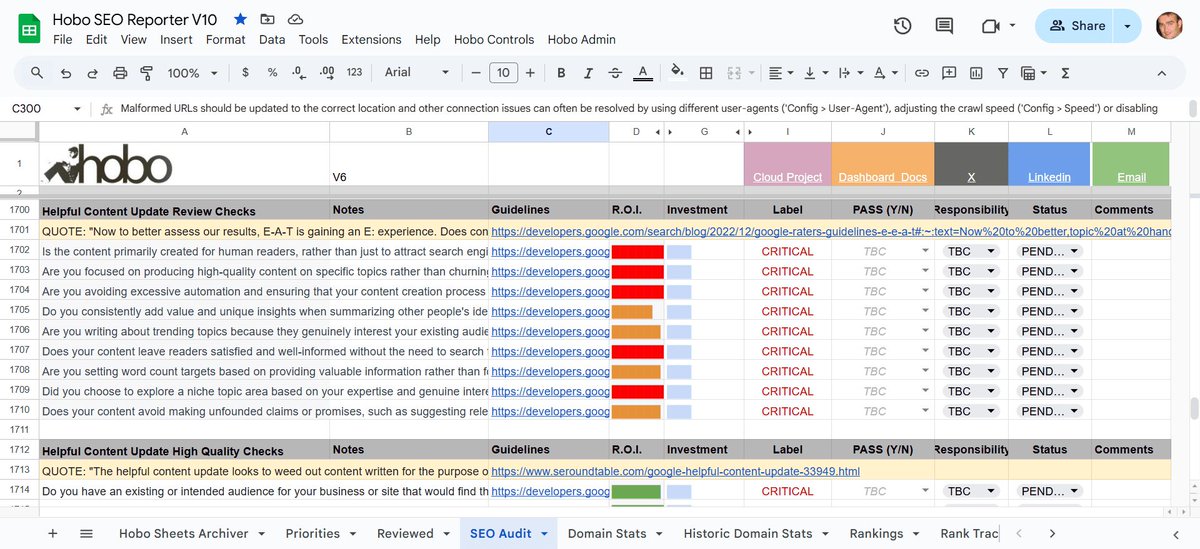The width and height of the screenshot is (1200, 549).
Task: Open the Linkedin link cell
Action: click(x=1049, y=177)
